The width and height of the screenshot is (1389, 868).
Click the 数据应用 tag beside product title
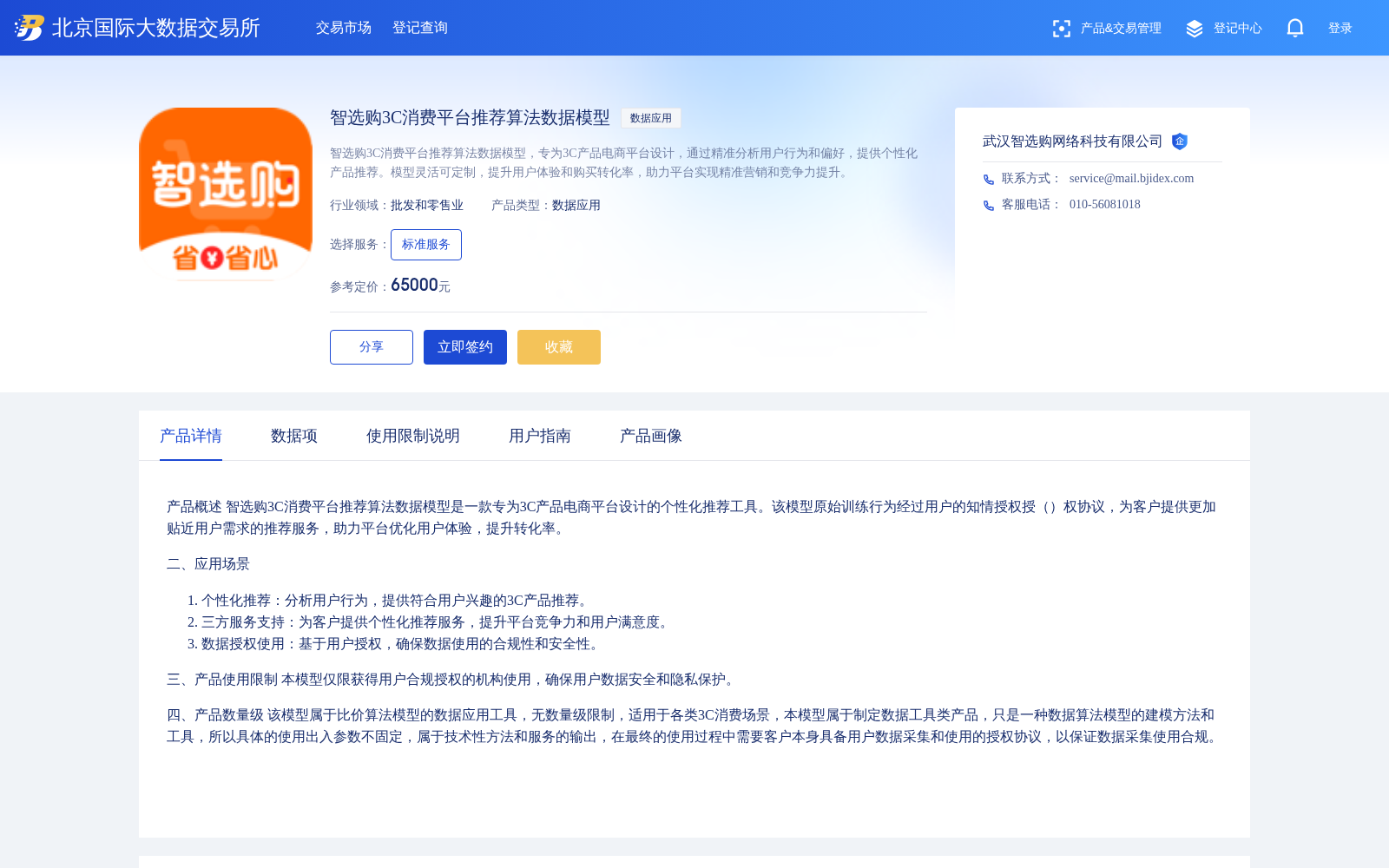click(x=651, y=118)
